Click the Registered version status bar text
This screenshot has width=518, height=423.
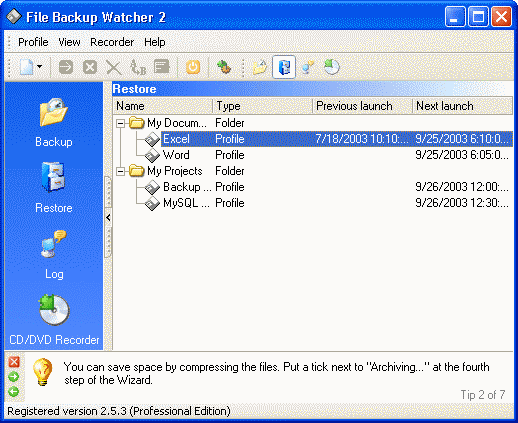119,411
